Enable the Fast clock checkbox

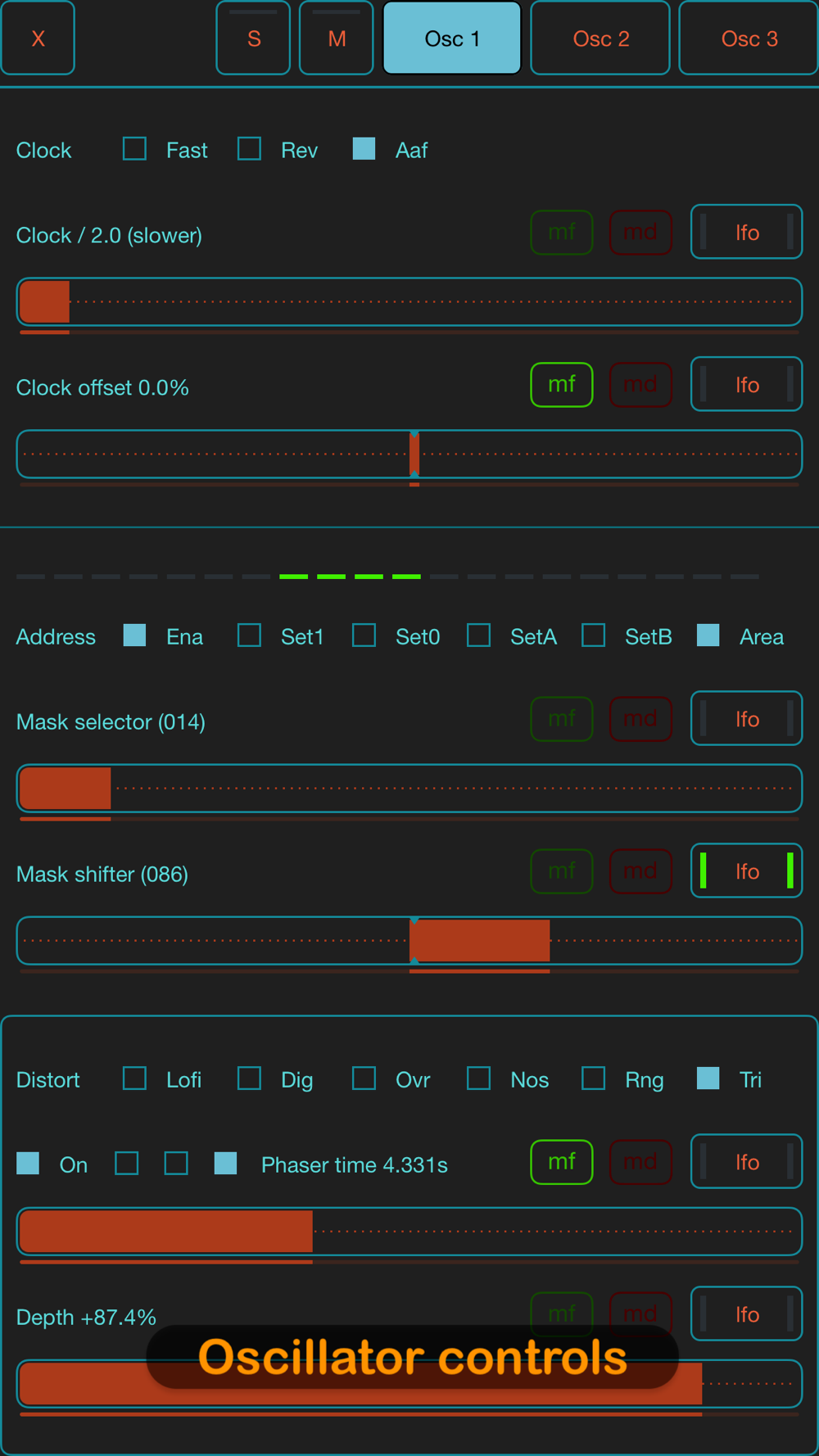click(x=135, y=149)
